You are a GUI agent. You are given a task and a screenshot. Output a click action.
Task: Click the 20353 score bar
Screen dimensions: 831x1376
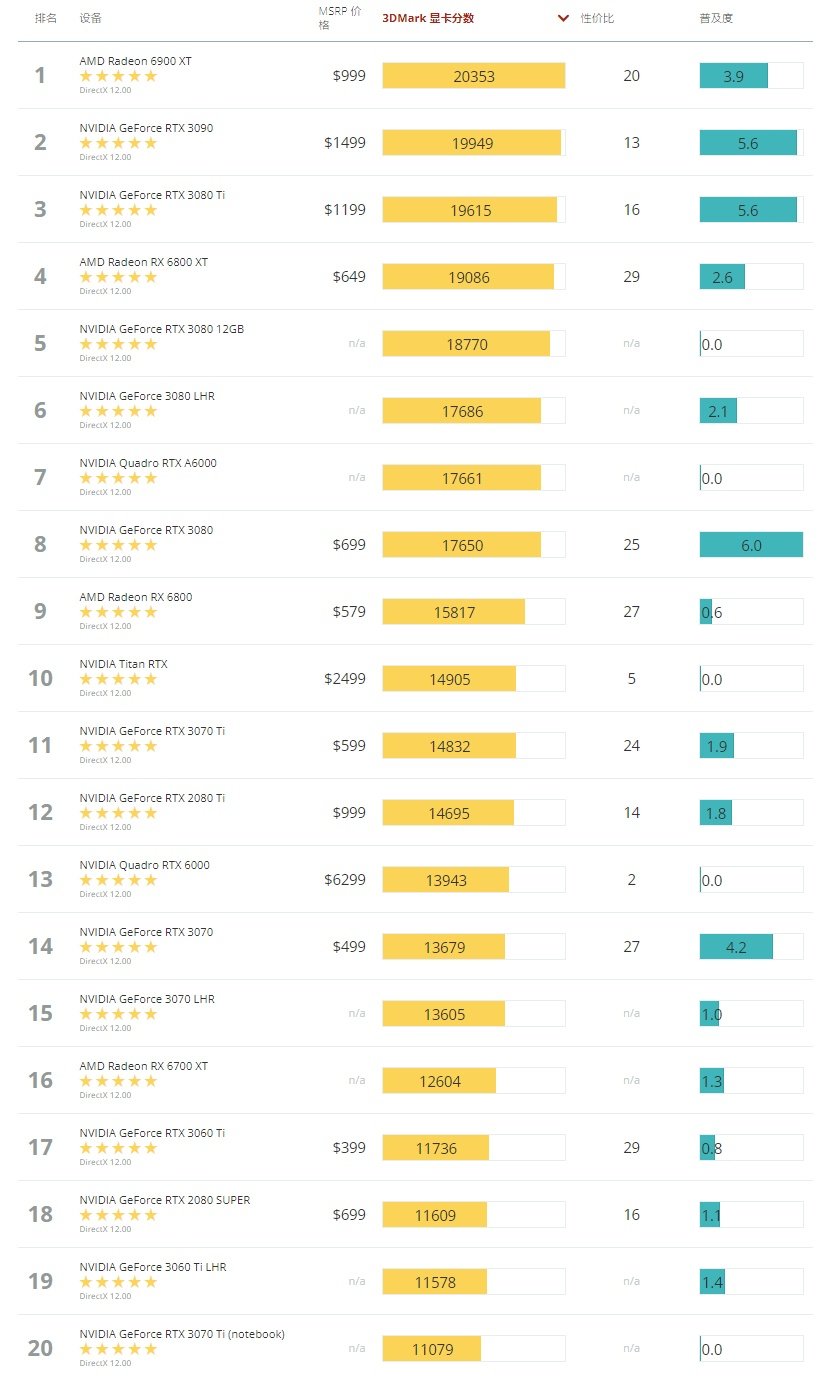click(x=473, y=76)
